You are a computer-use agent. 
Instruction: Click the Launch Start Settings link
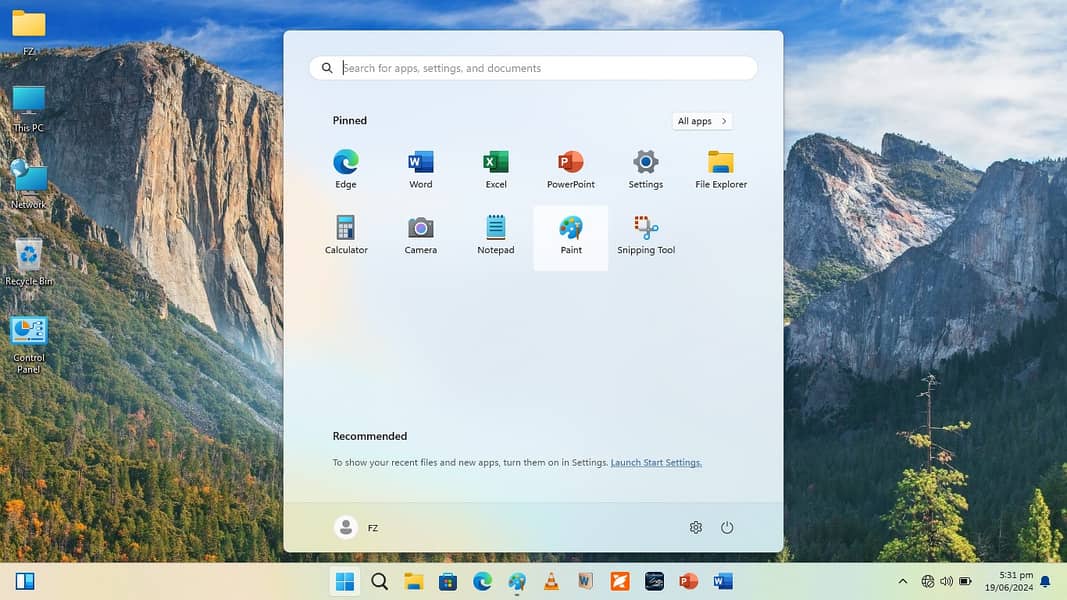coord(656,463)
